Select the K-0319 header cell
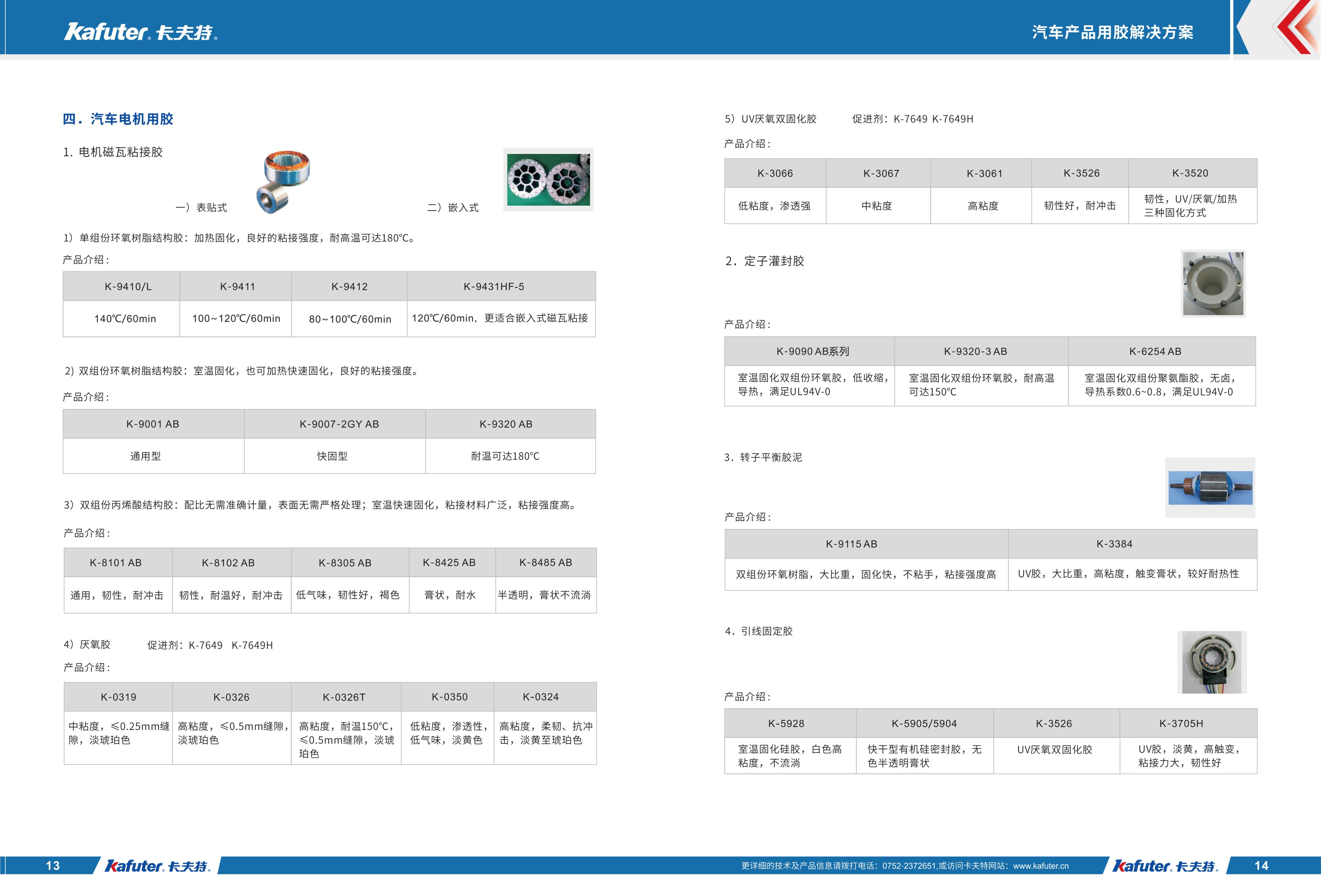The height and width of the screenshot is (896, 1321). tap(118, 697)
